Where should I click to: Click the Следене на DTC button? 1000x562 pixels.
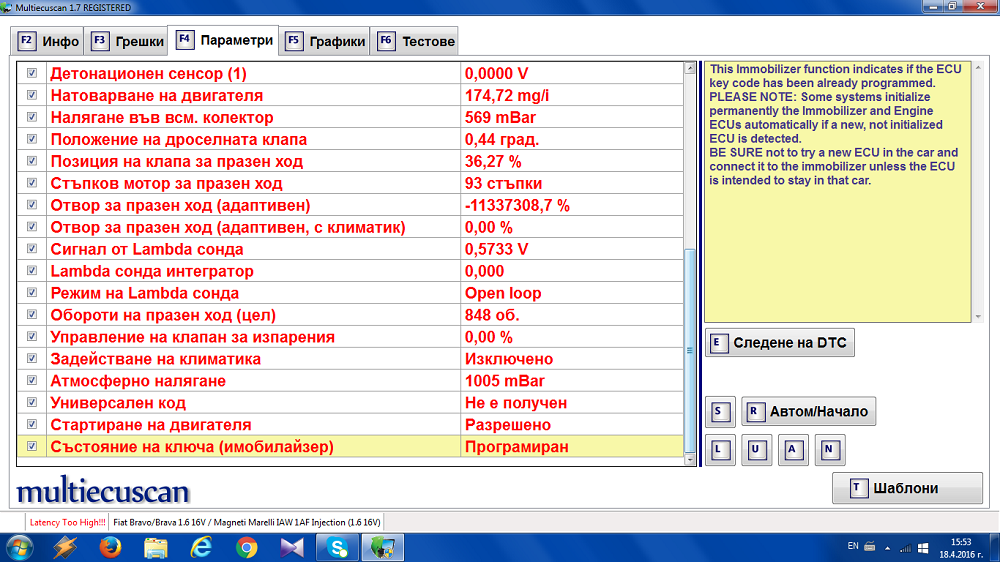[x=780, y=343]
